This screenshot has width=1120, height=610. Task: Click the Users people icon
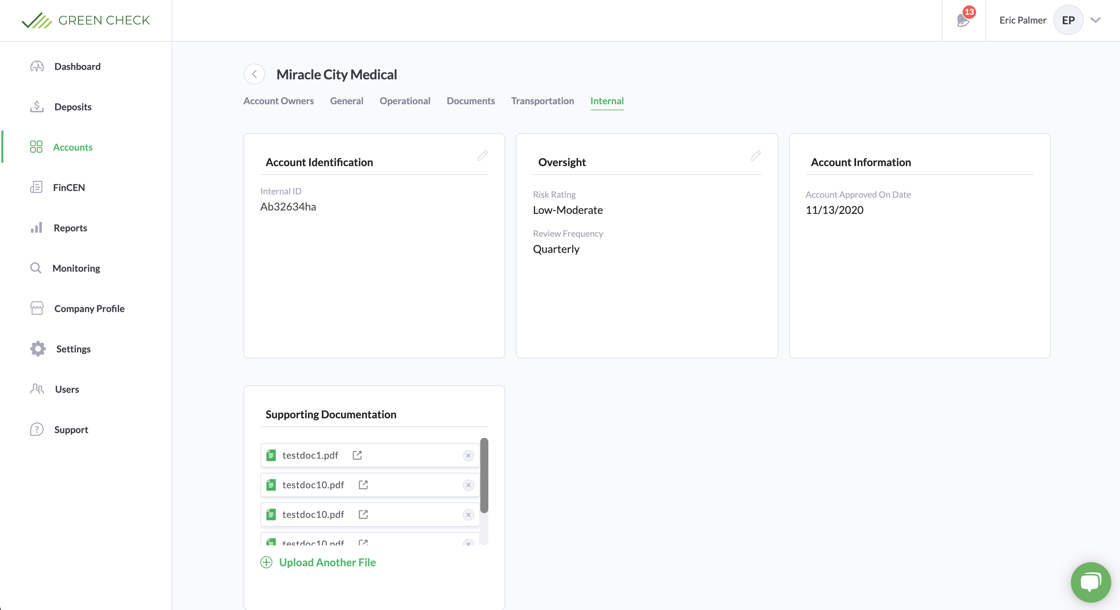(37, 389)
